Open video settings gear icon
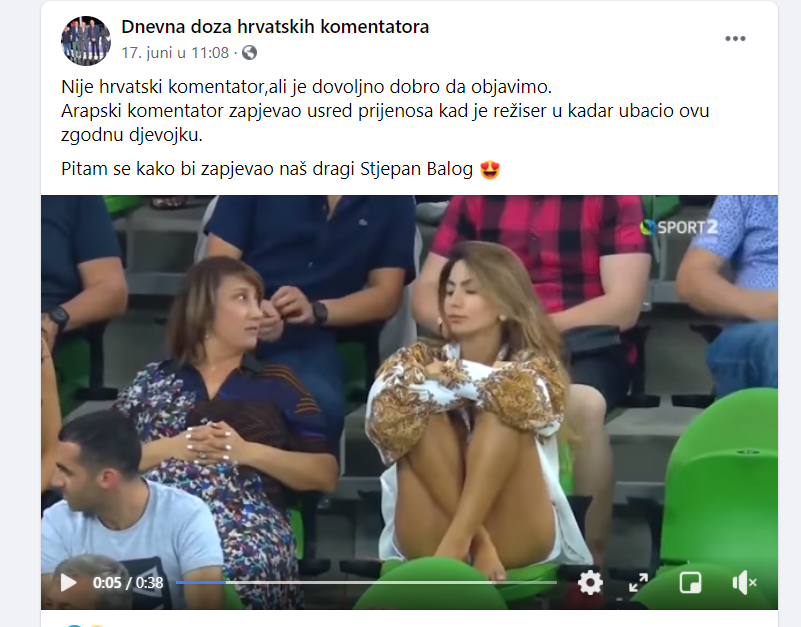The height and width of the screenshot is (627, 801). pyautogui.click(x=590, y=583)
